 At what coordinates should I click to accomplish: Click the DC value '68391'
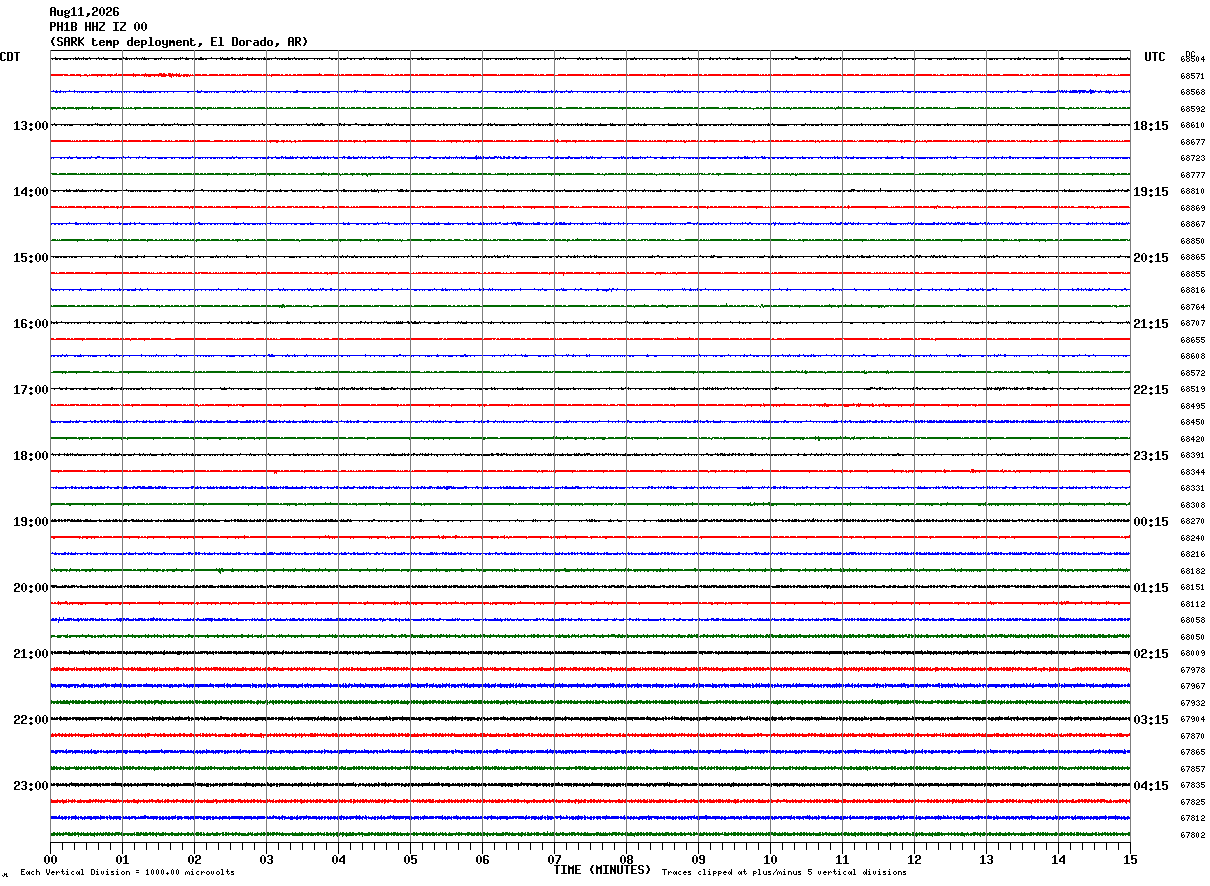(1193, 456)
